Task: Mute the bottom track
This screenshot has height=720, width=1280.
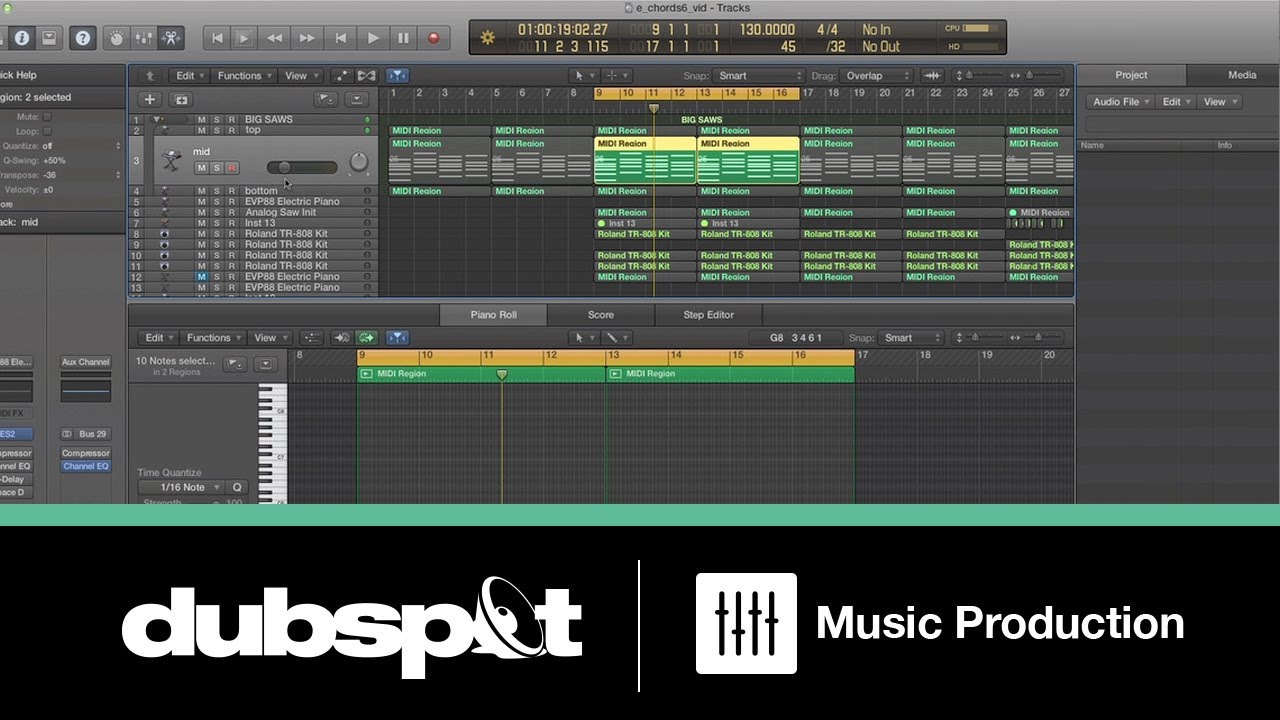Action: pyautogui.click(x=201, y=191)
